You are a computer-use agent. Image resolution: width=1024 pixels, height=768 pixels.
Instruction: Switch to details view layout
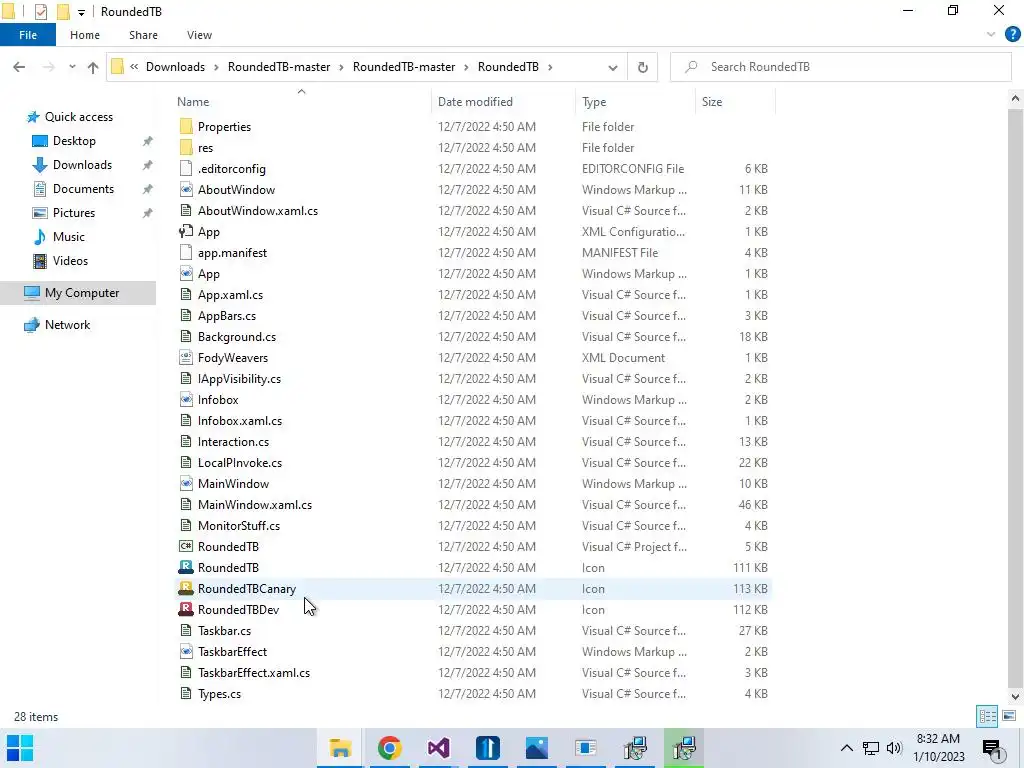tap(987, 716)
